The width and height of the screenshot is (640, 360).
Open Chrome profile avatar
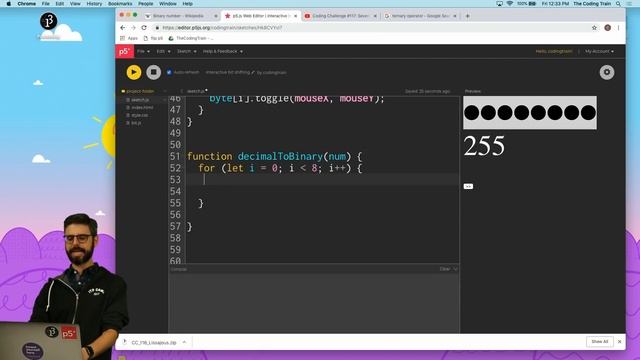tap(607, 28)
